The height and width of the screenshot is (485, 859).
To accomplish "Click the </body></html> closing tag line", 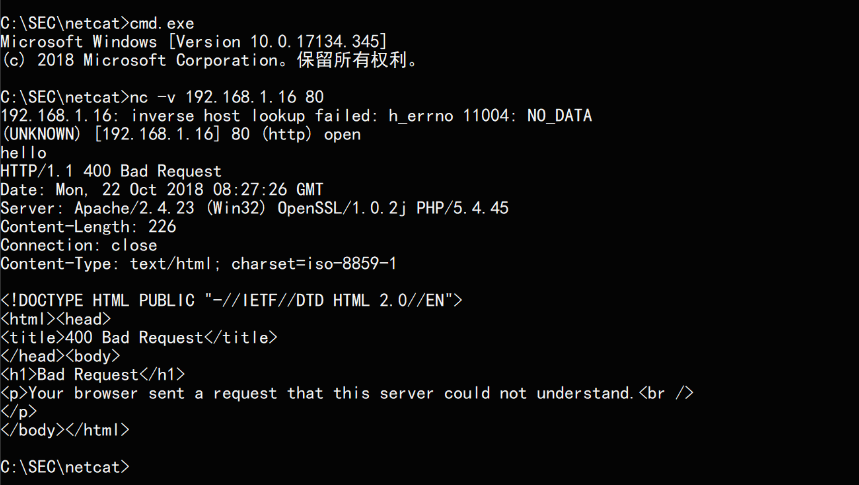I will pyautogui.click(x=65, y=430).
